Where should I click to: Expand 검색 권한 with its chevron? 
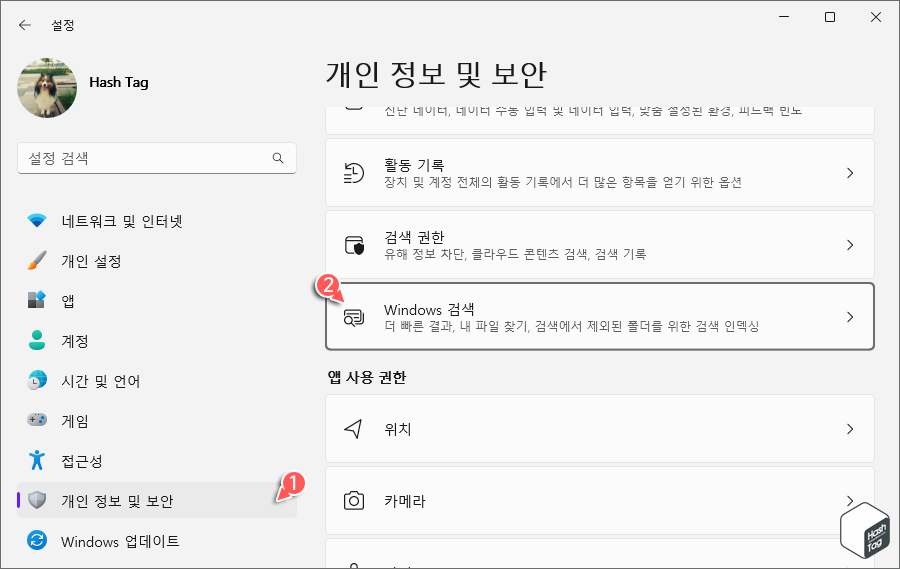pyautogui.click(x=850, y=245)
